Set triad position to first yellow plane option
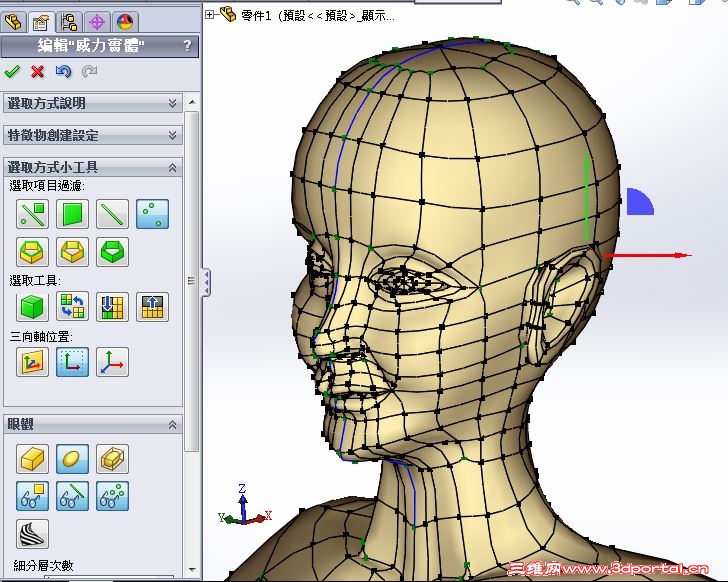 click(32, 362)
